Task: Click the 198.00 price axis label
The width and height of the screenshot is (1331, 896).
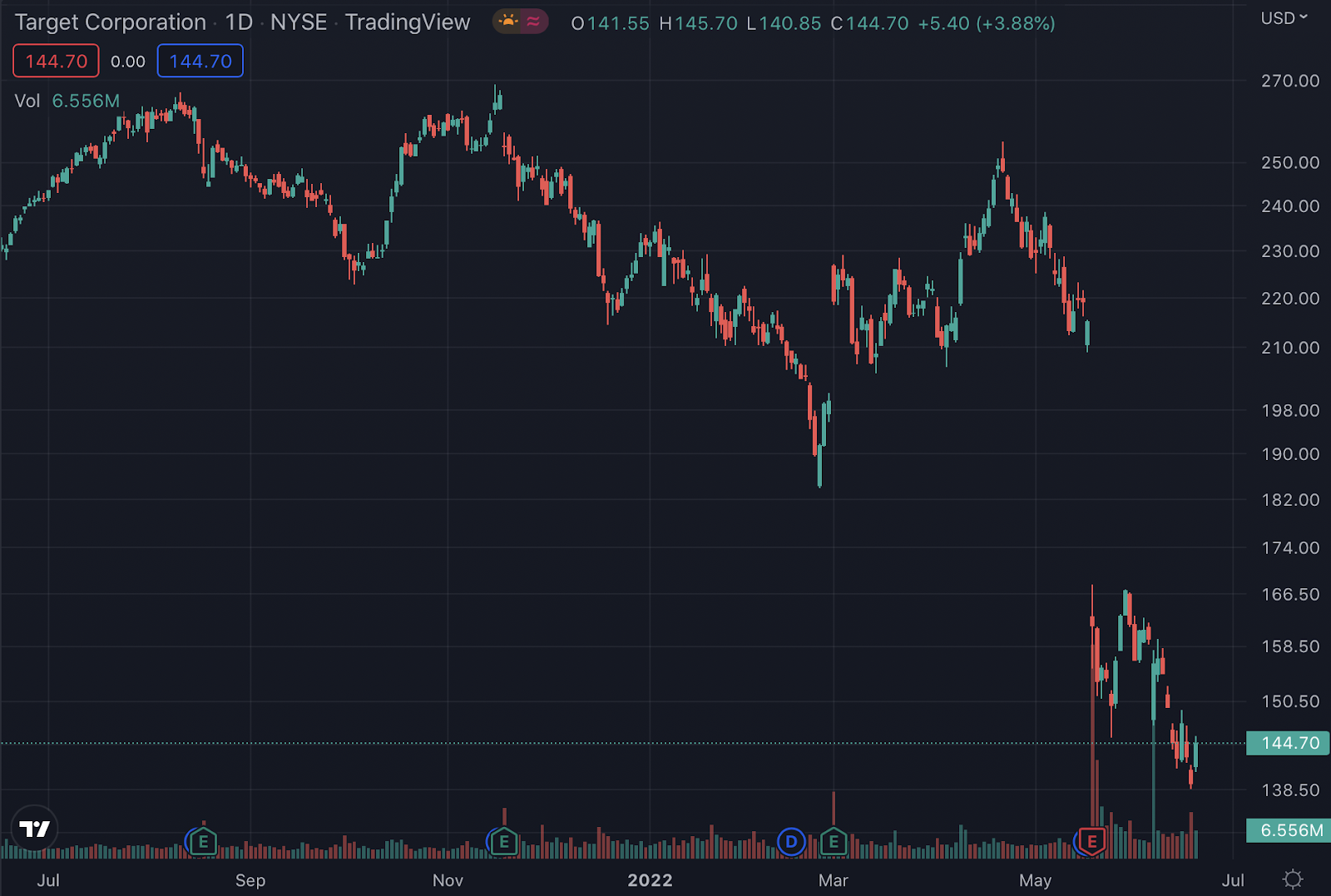Action: tap(1290, 410)
